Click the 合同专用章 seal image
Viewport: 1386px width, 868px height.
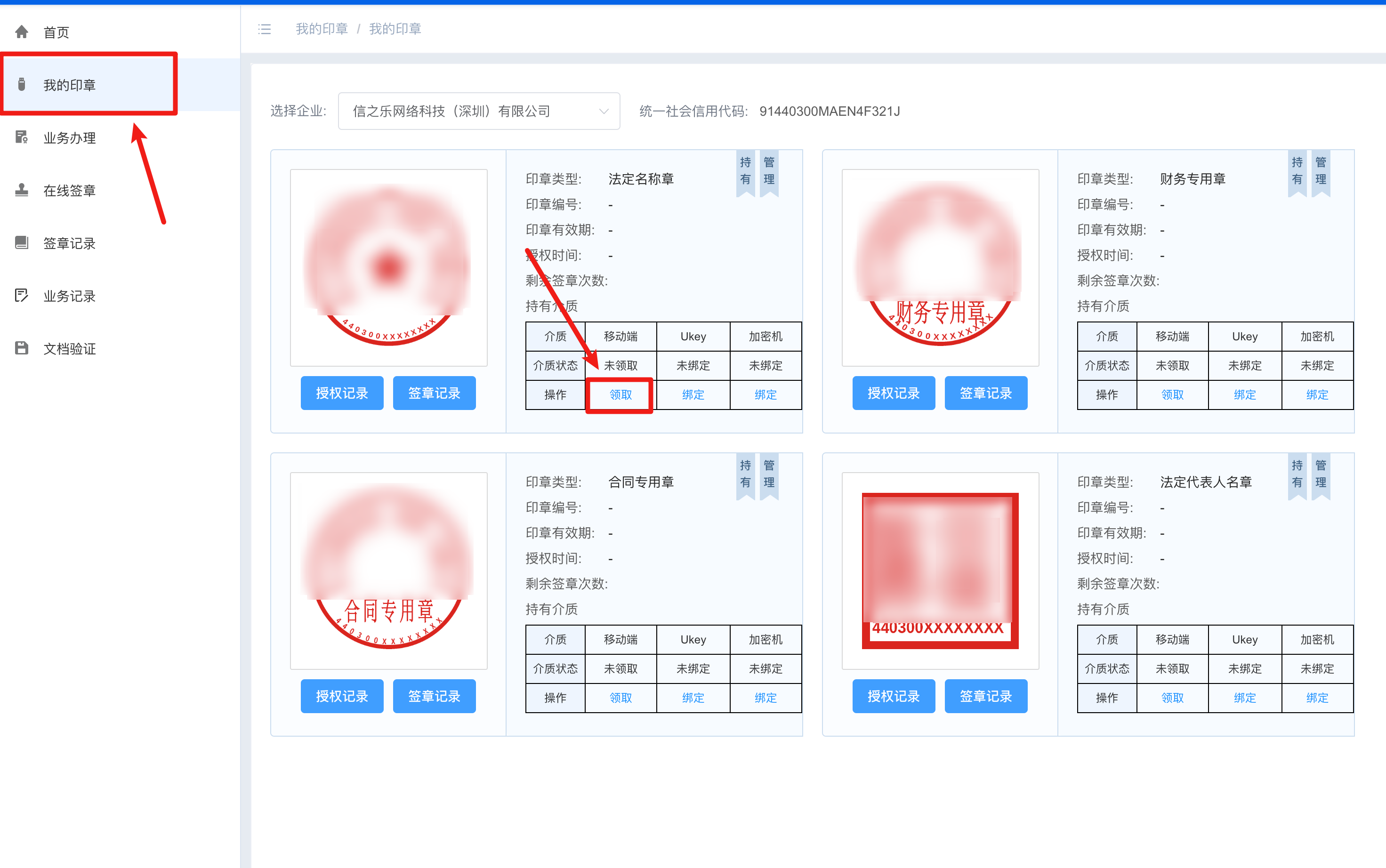click(389, 571)
